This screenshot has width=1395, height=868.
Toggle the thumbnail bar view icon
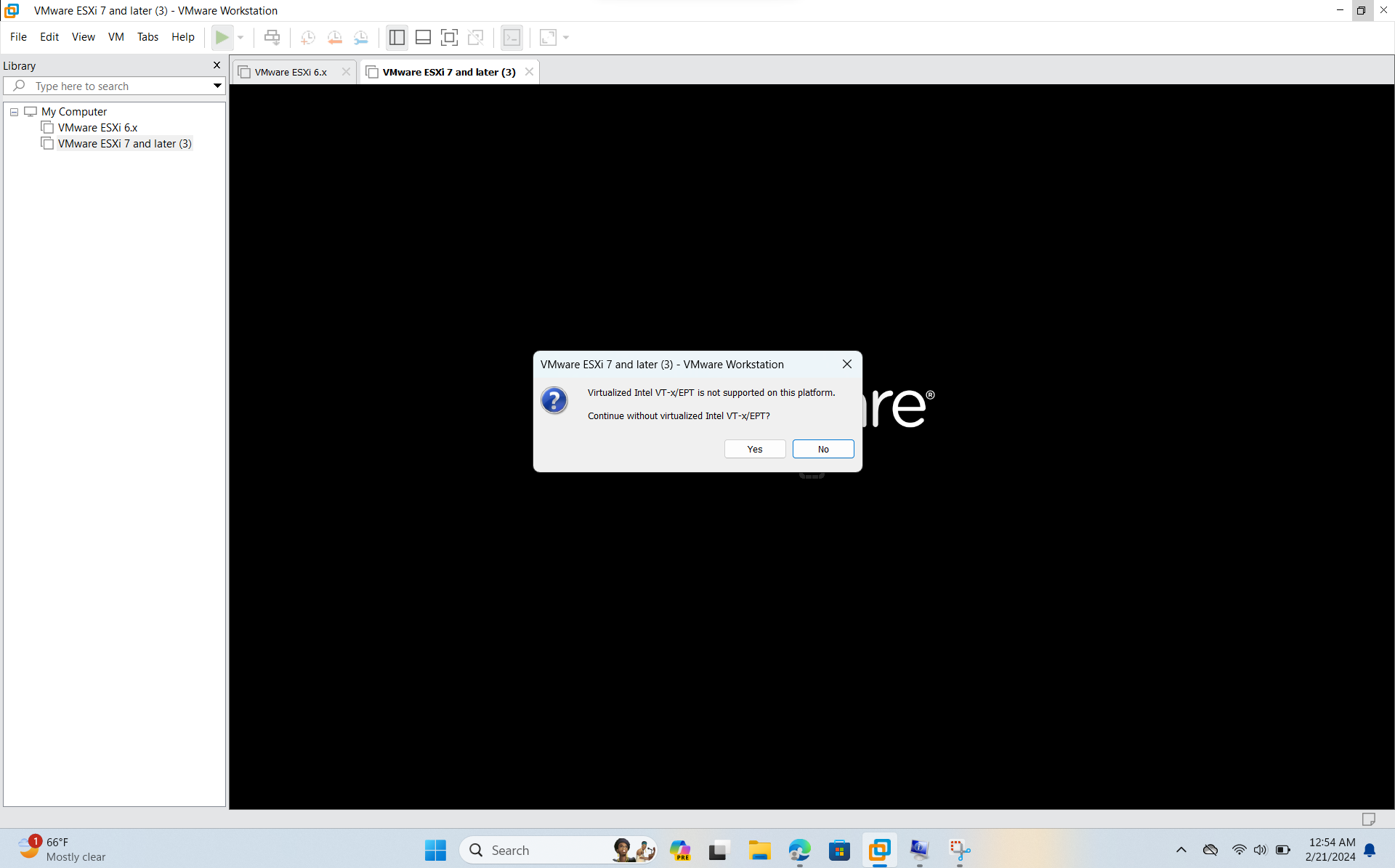point(423,37)
